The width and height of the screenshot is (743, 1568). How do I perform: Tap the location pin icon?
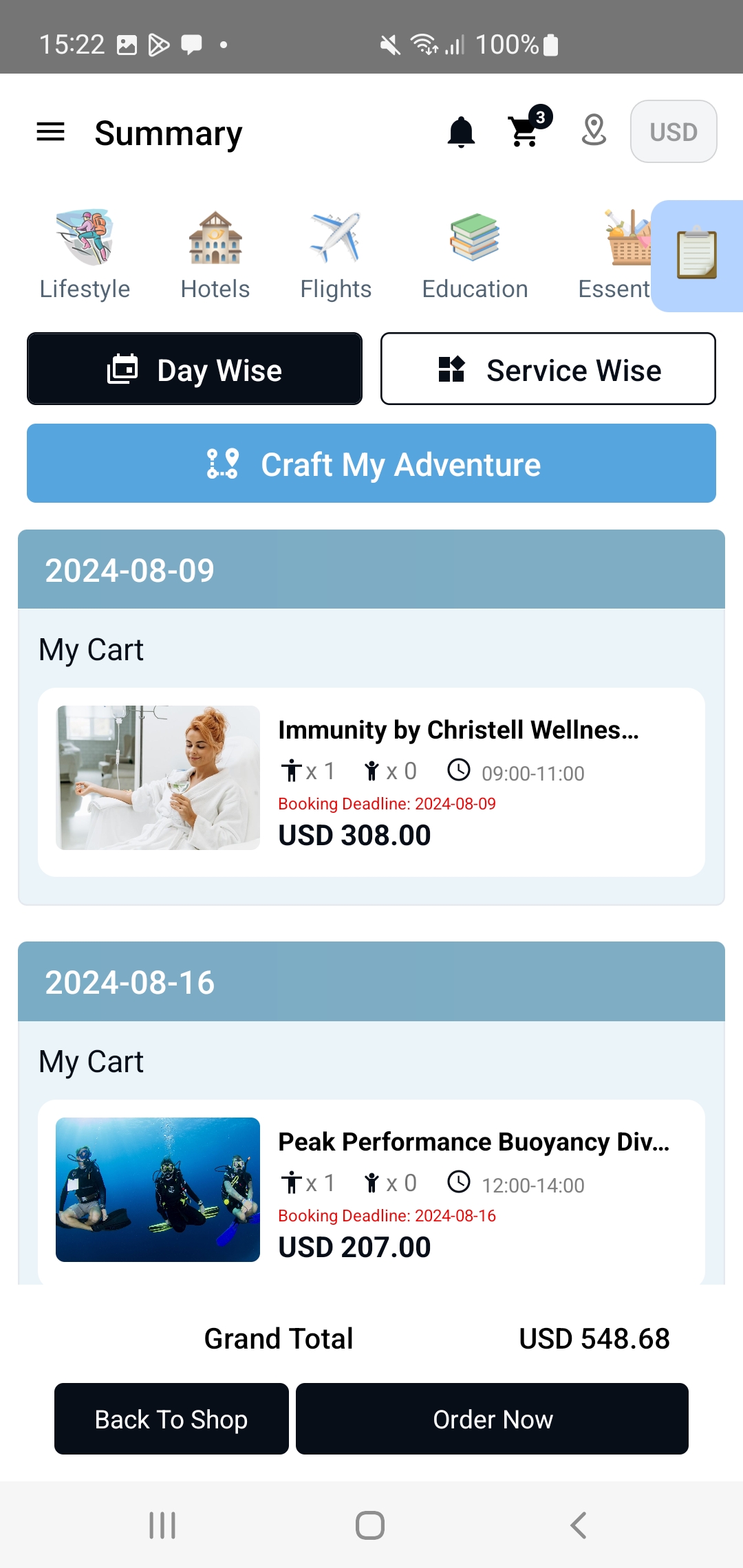click(x=594, y=131)
